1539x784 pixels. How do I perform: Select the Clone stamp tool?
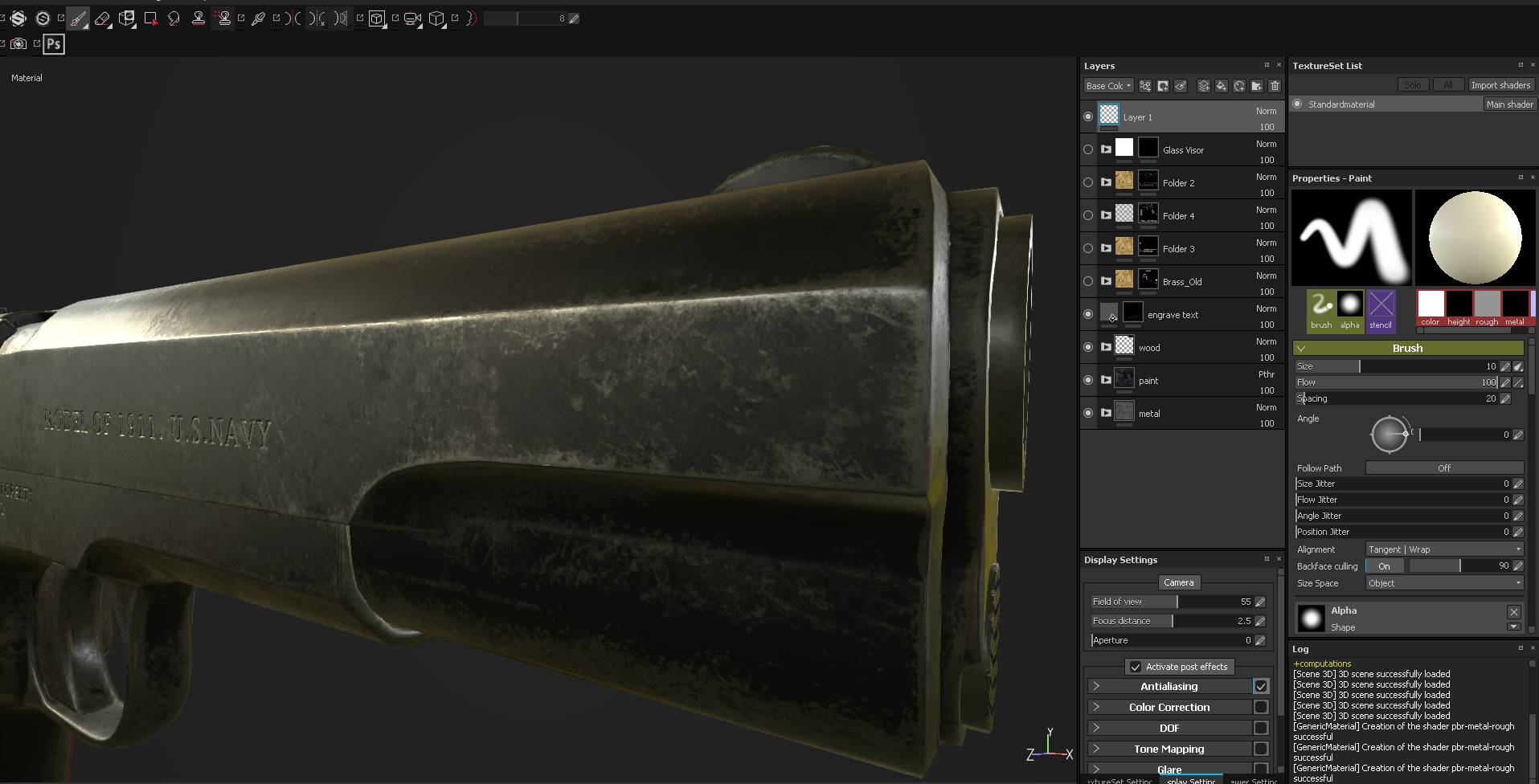pos(199,18)
